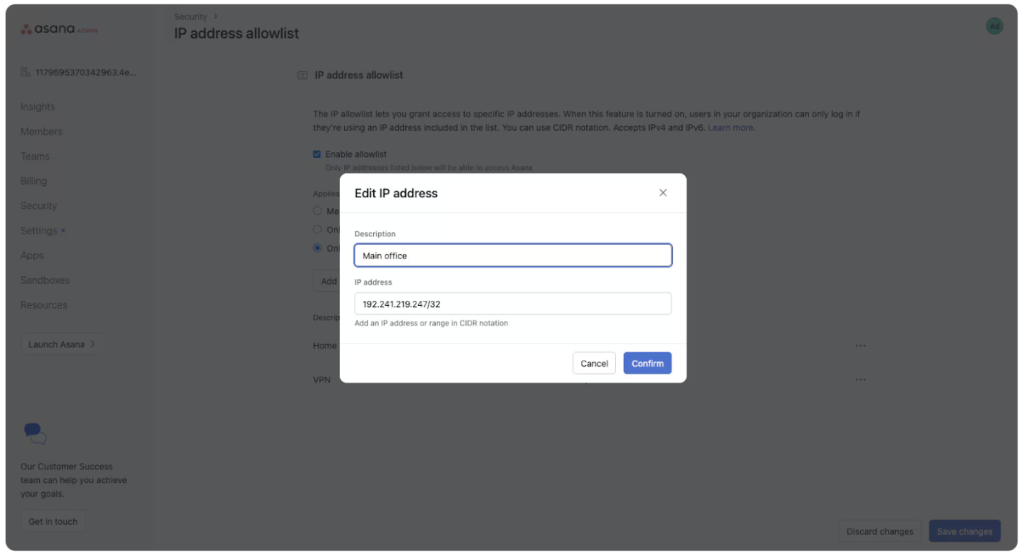
Task: Click the chat bubbles Customer Success icon
Action: (x=35, y=433)
